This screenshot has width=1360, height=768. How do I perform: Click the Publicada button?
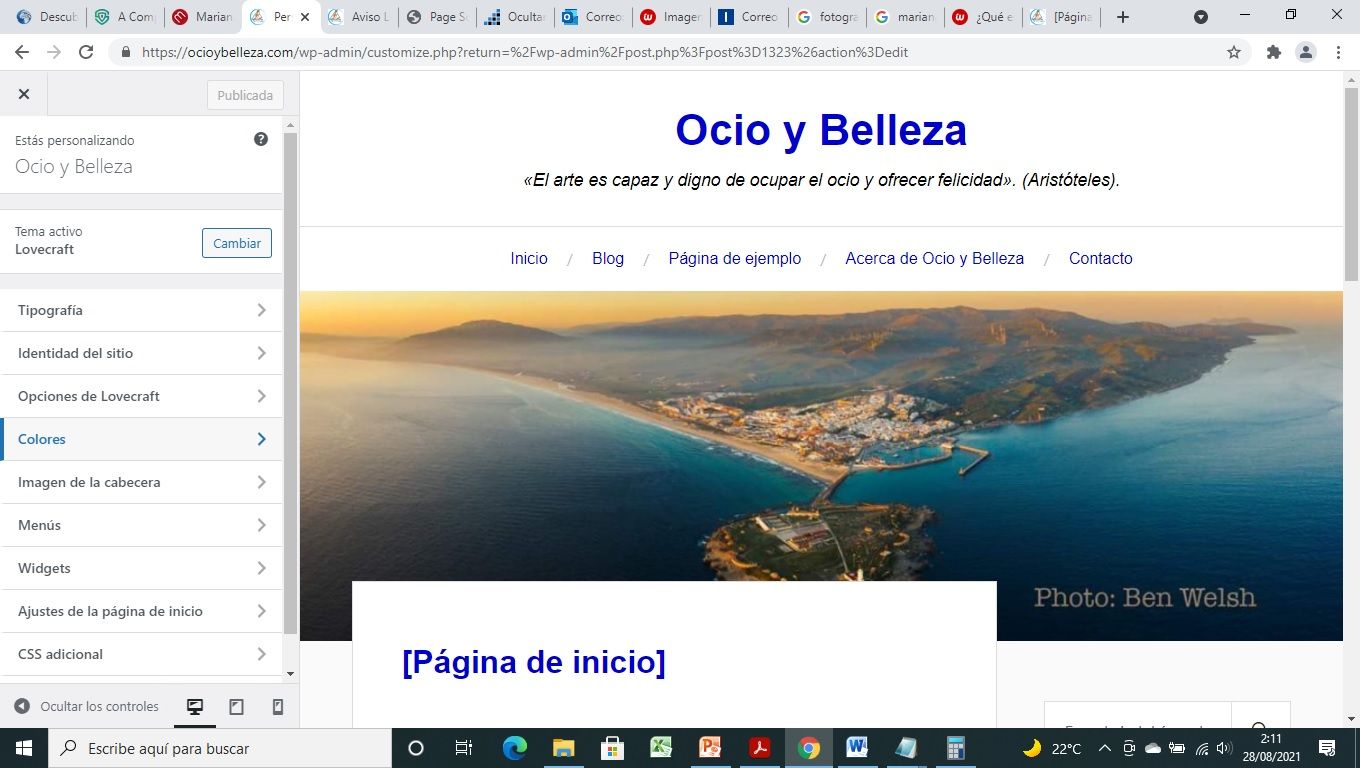(245, 95)
